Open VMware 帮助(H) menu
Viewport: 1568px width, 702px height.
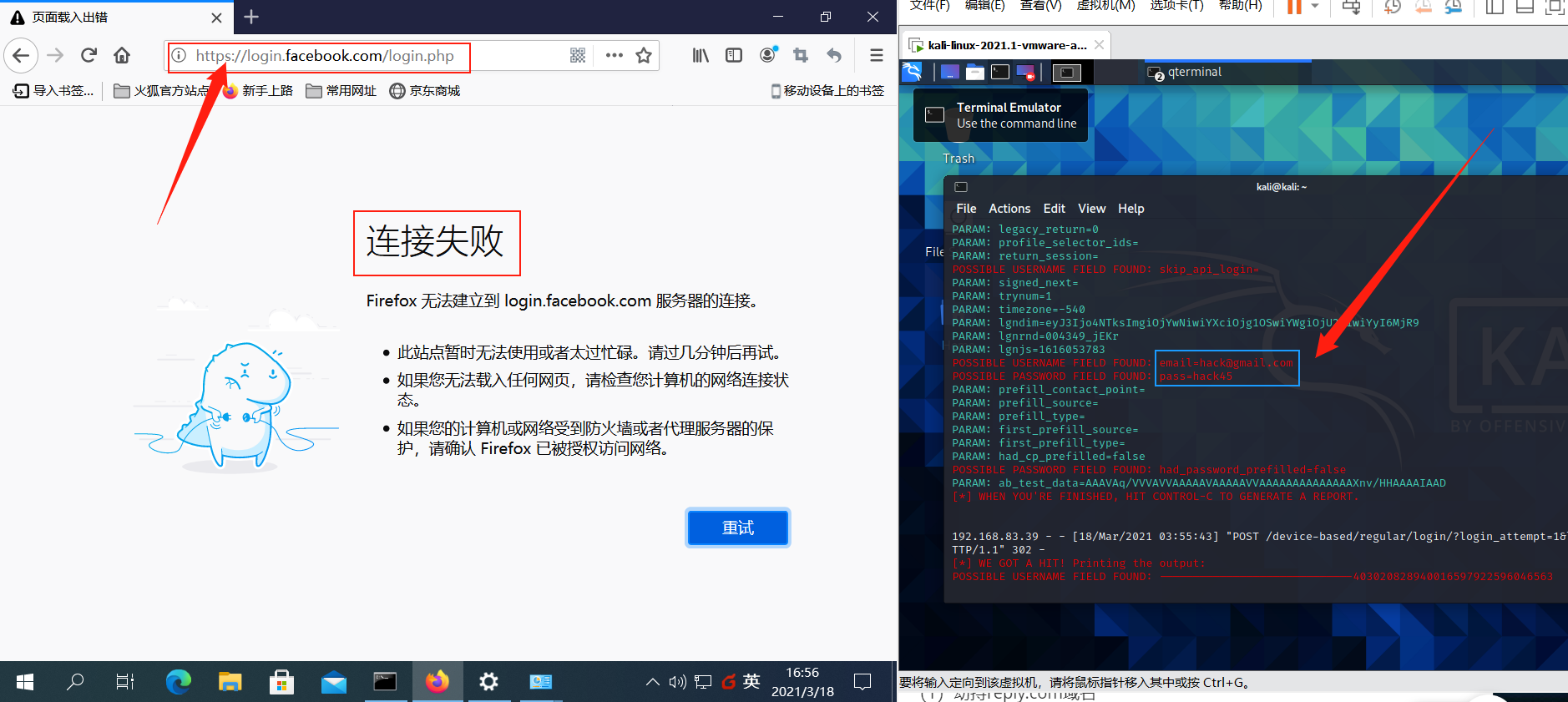click(x=1240, y=6)
